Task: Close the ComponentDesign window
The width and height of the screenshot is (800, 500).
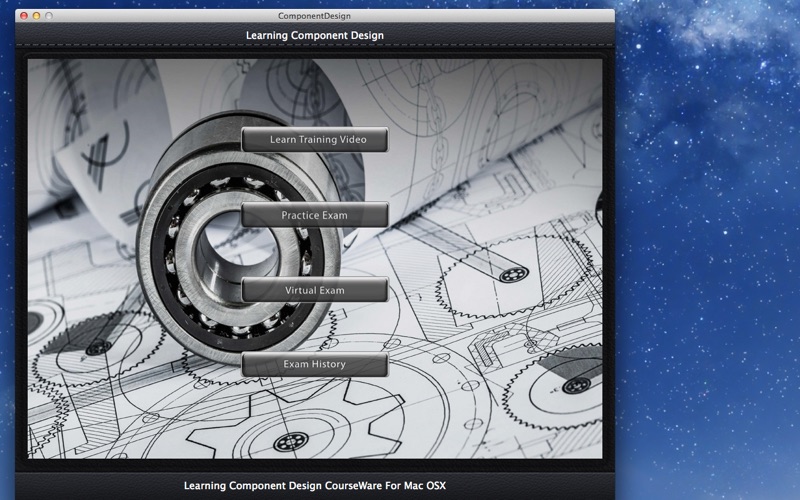Action: point(23,16)
